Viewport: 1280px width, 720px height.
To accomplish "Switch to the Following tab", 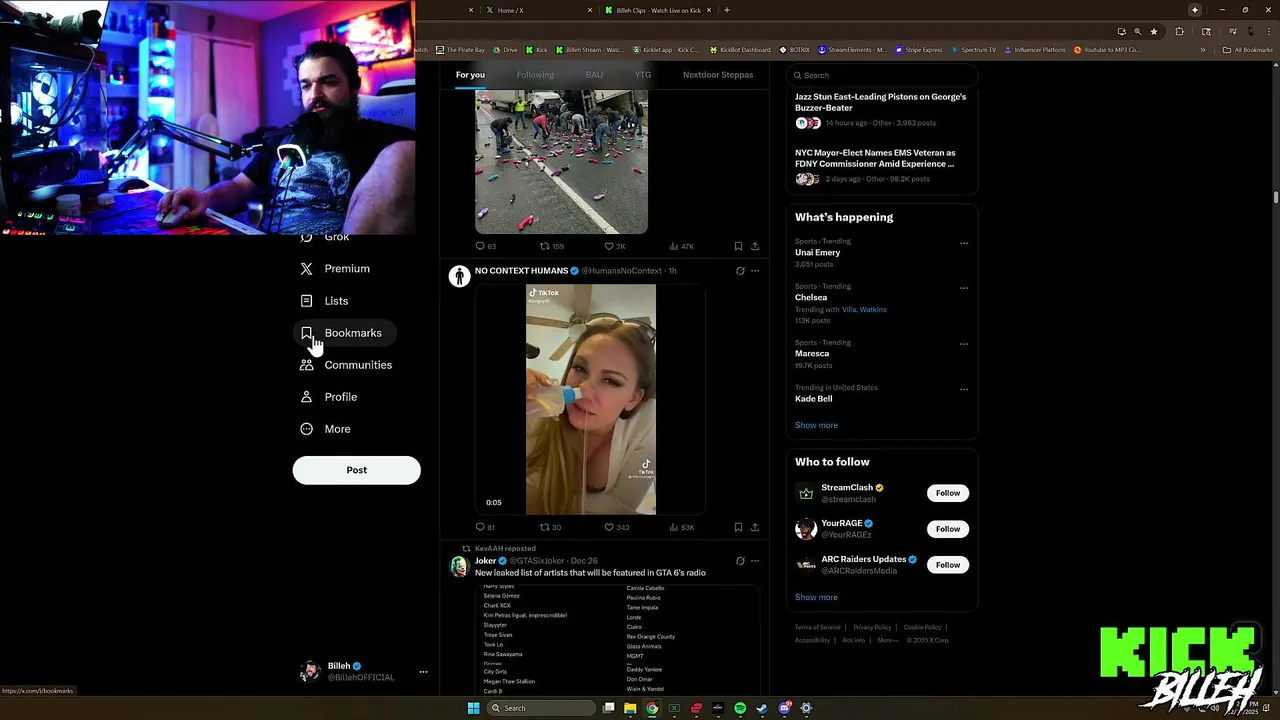I will (x=535, y=75).
